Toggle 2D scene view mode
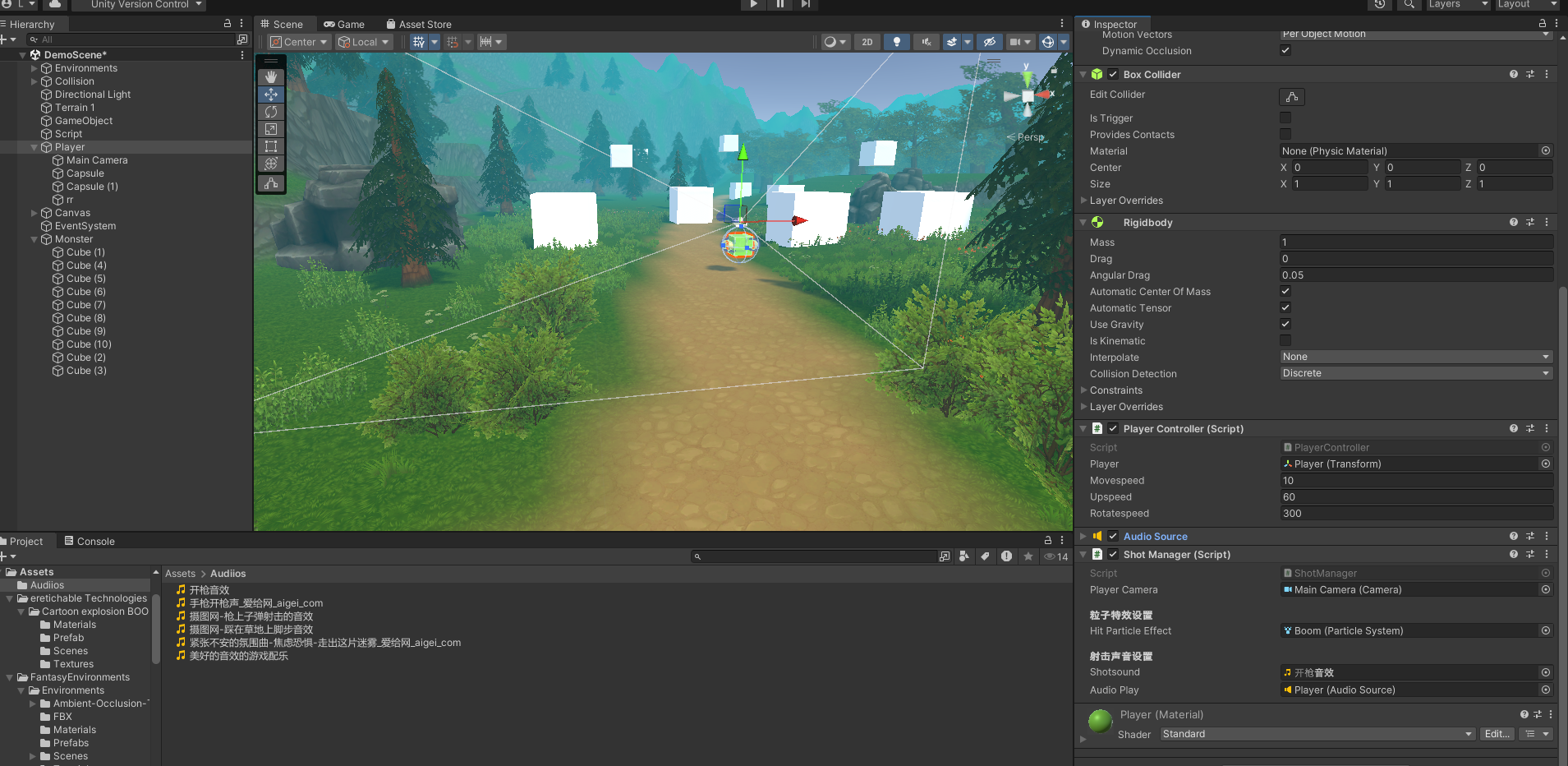 click(867, 42)
